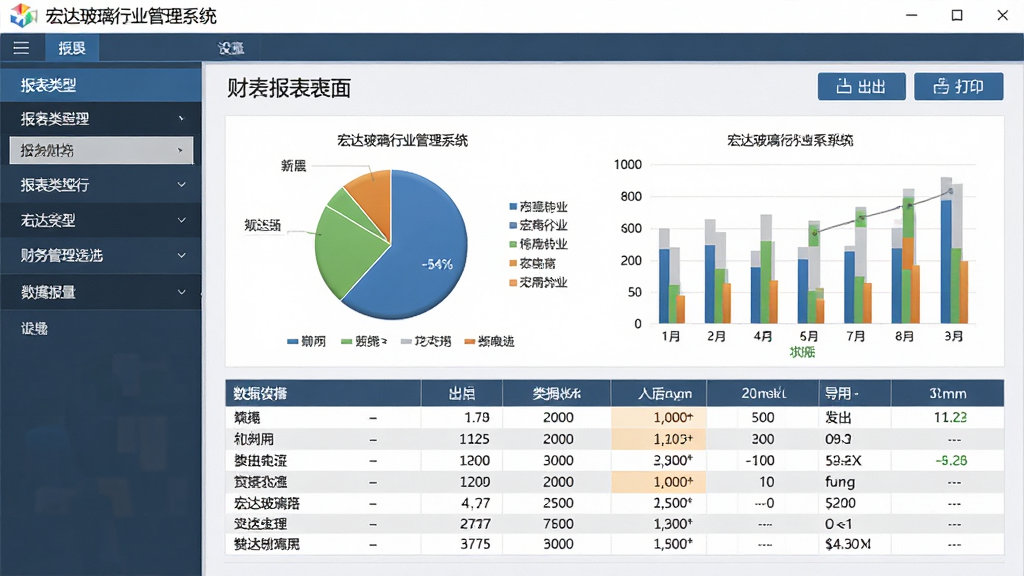The image size is (1024, 576).
Task: Open the 财务管理选选 sidebar item
Action: 101,255
